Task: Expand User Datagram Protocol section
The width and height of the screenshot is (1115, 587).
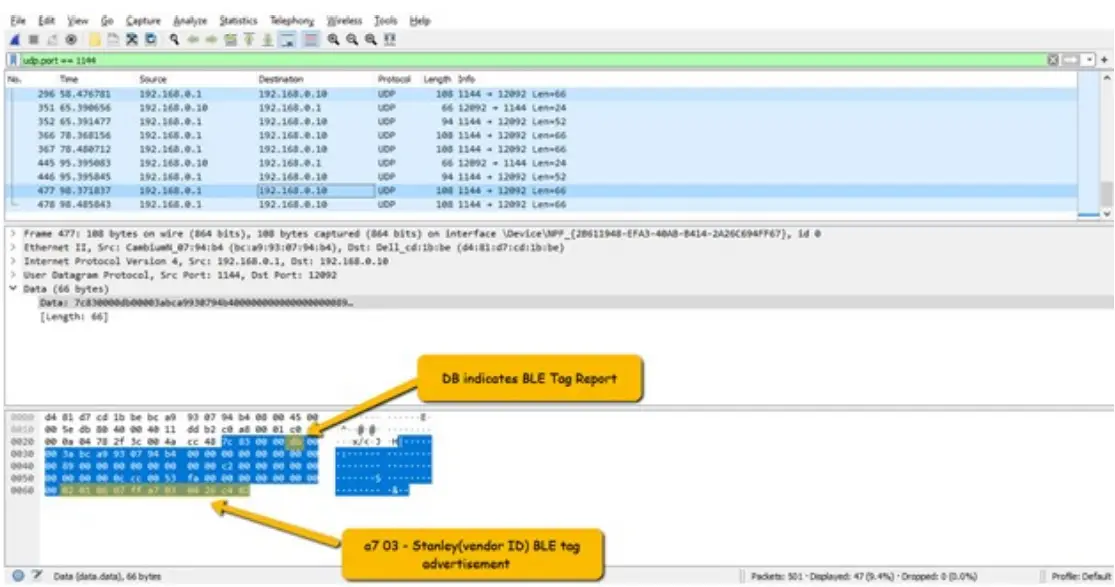Action: [13, 275]
